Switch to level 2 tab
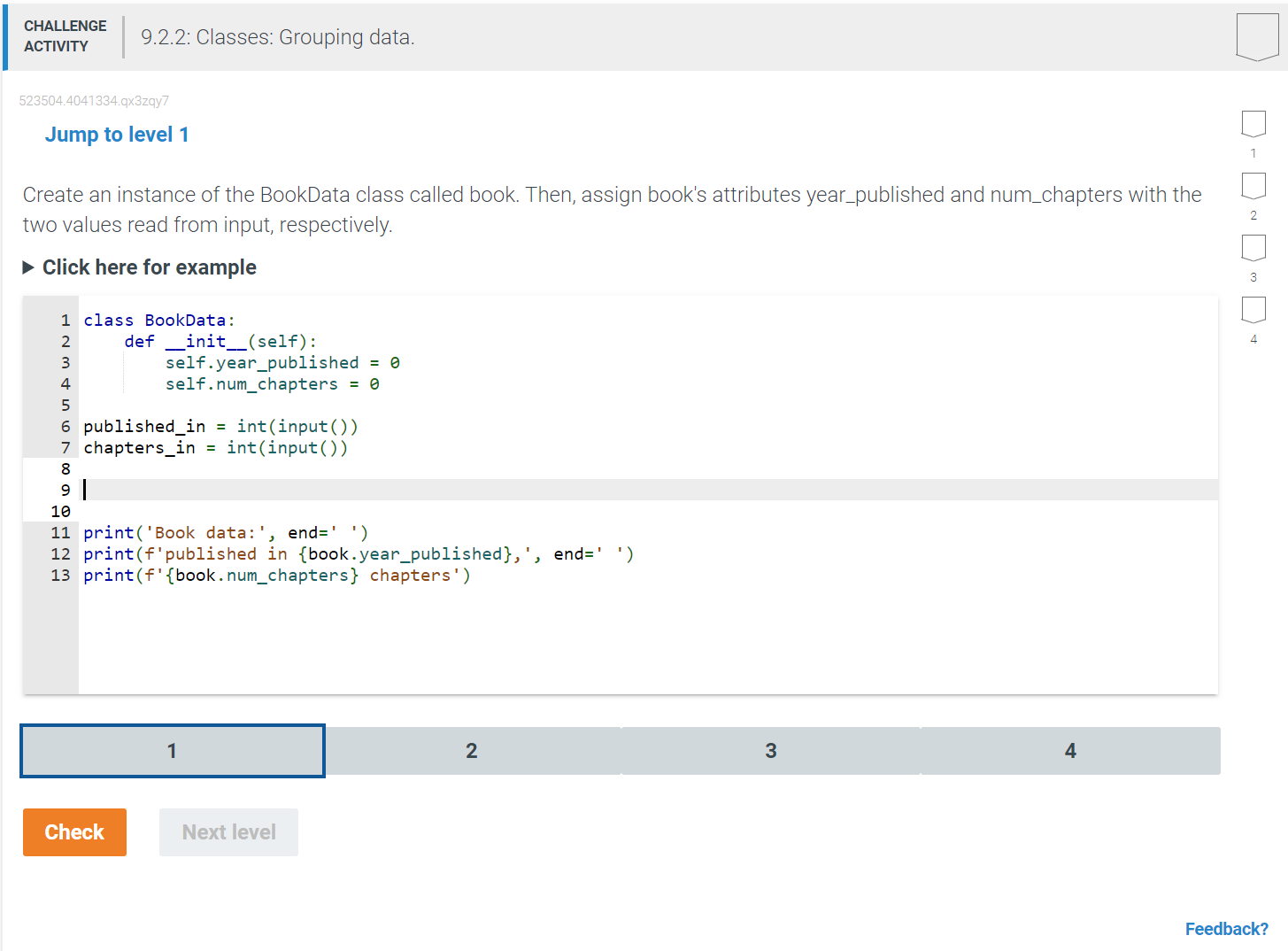Viewport: 1288px width, 951px height. coord(471,750)
